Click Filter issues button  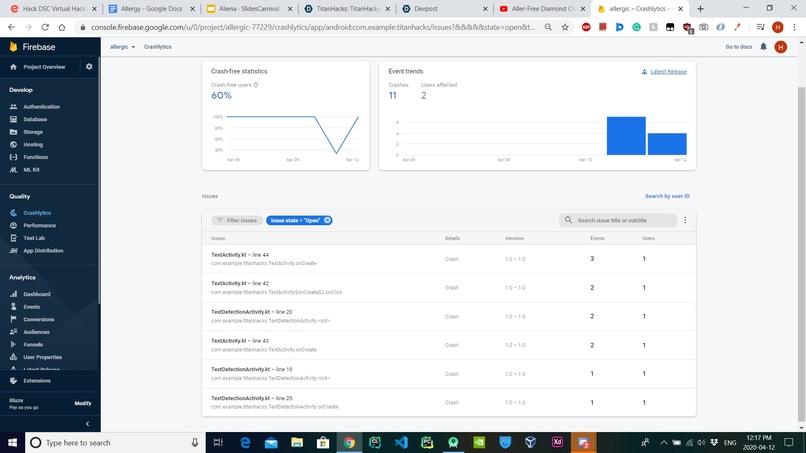tap(237, 220)
